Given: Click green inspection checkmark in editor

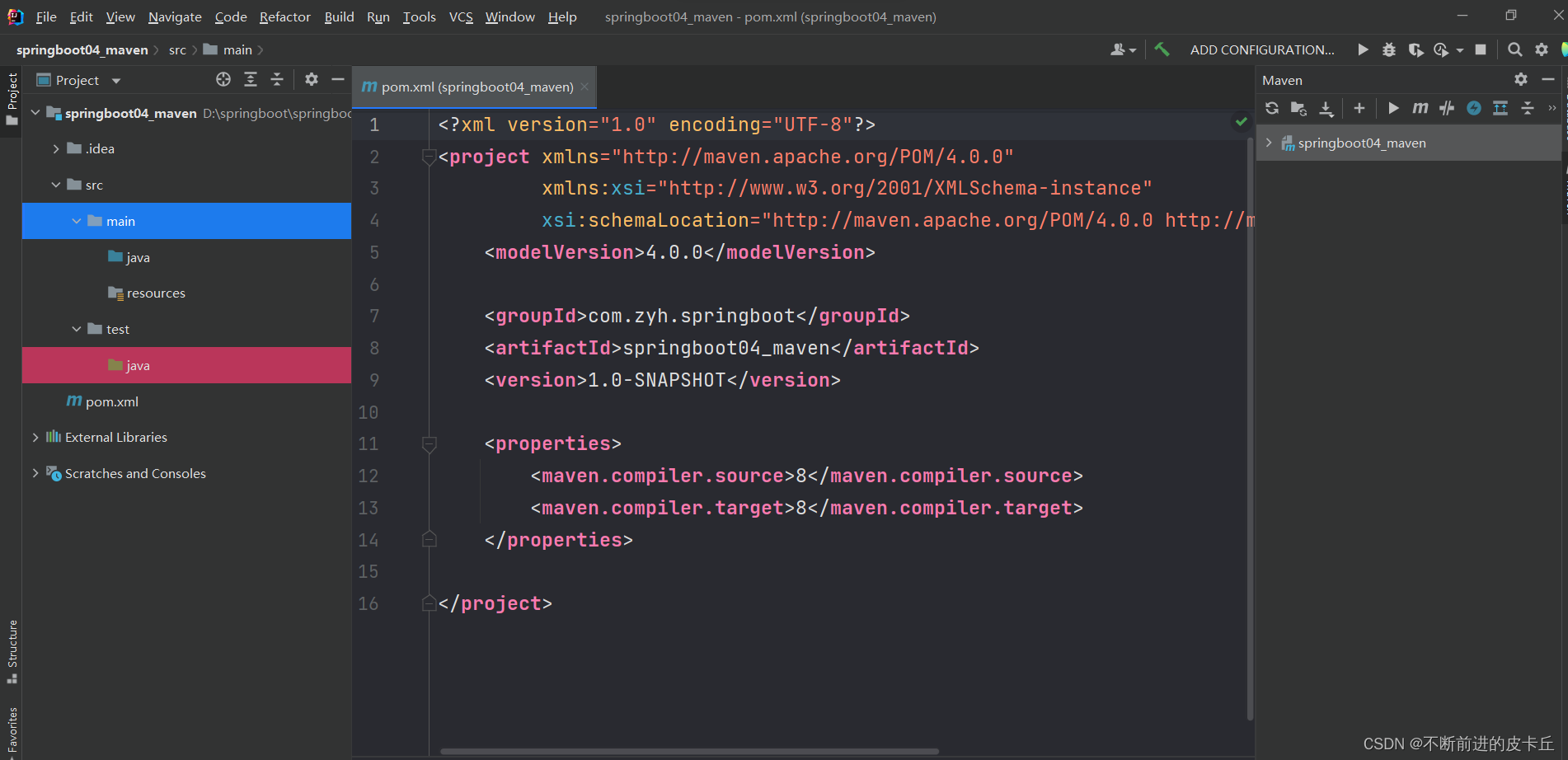Looking at the screenshot, I should coord(1241,122).
